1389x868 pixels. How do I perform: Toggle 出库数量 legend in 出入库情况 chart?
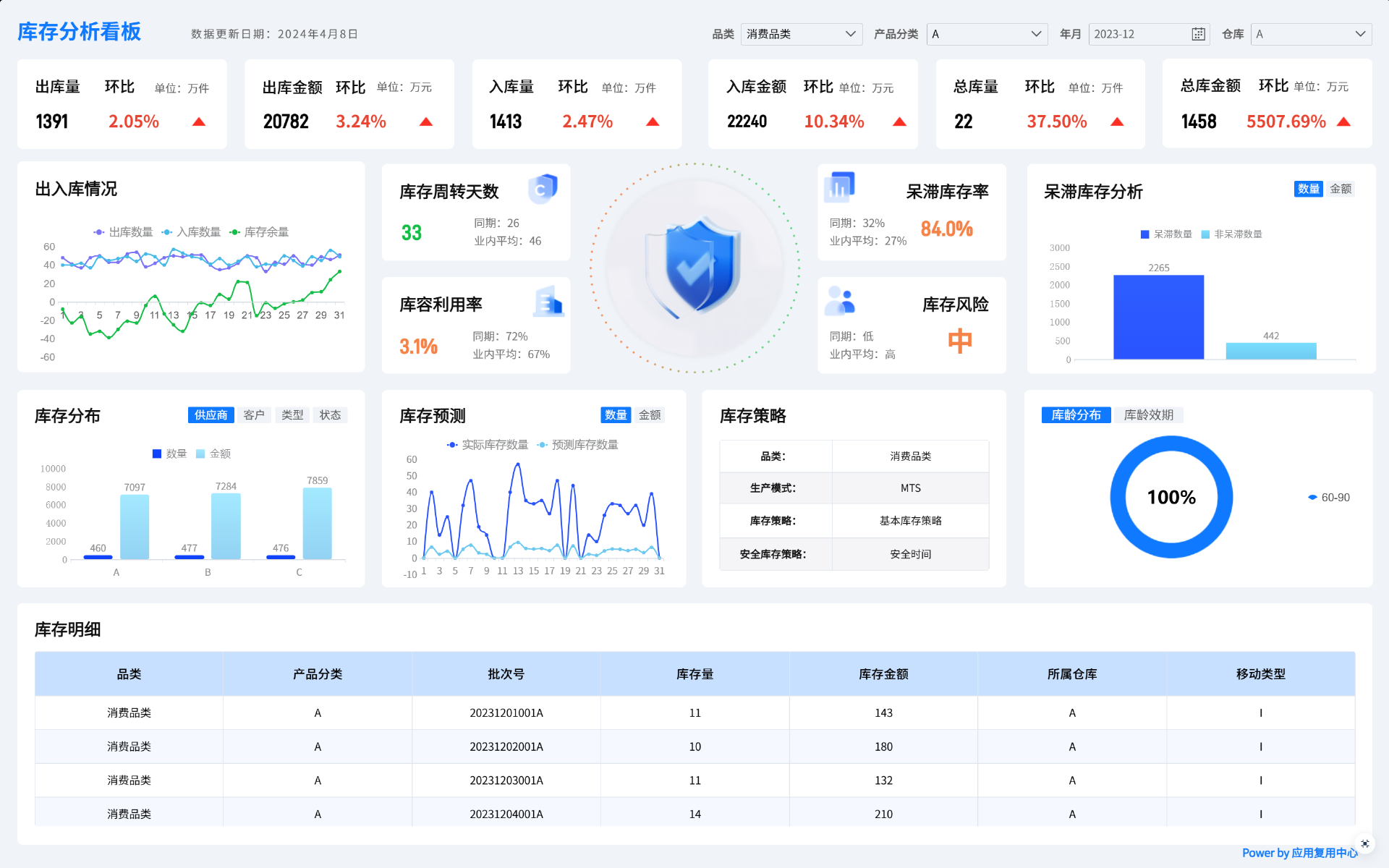click(x=123, y=232)
